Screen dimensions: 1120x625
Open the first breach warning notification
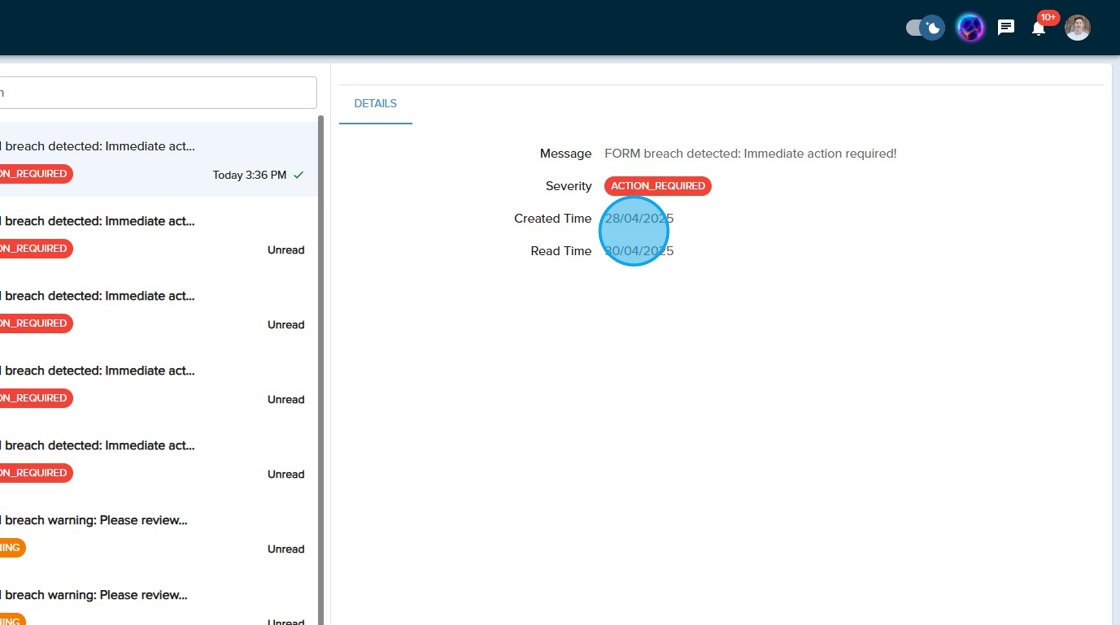point(150,533)
